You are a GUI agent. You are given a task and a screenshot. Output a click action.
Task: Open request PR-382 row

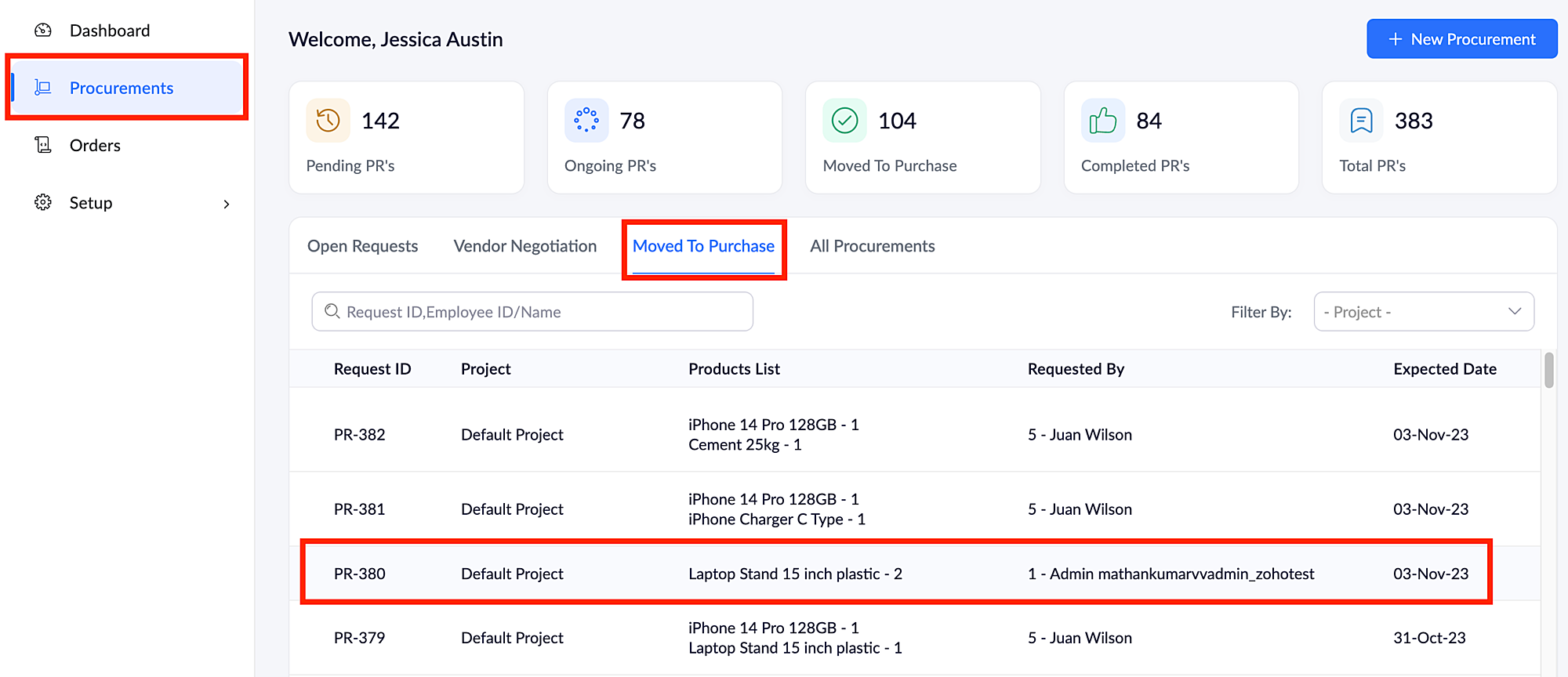(359, 435)
